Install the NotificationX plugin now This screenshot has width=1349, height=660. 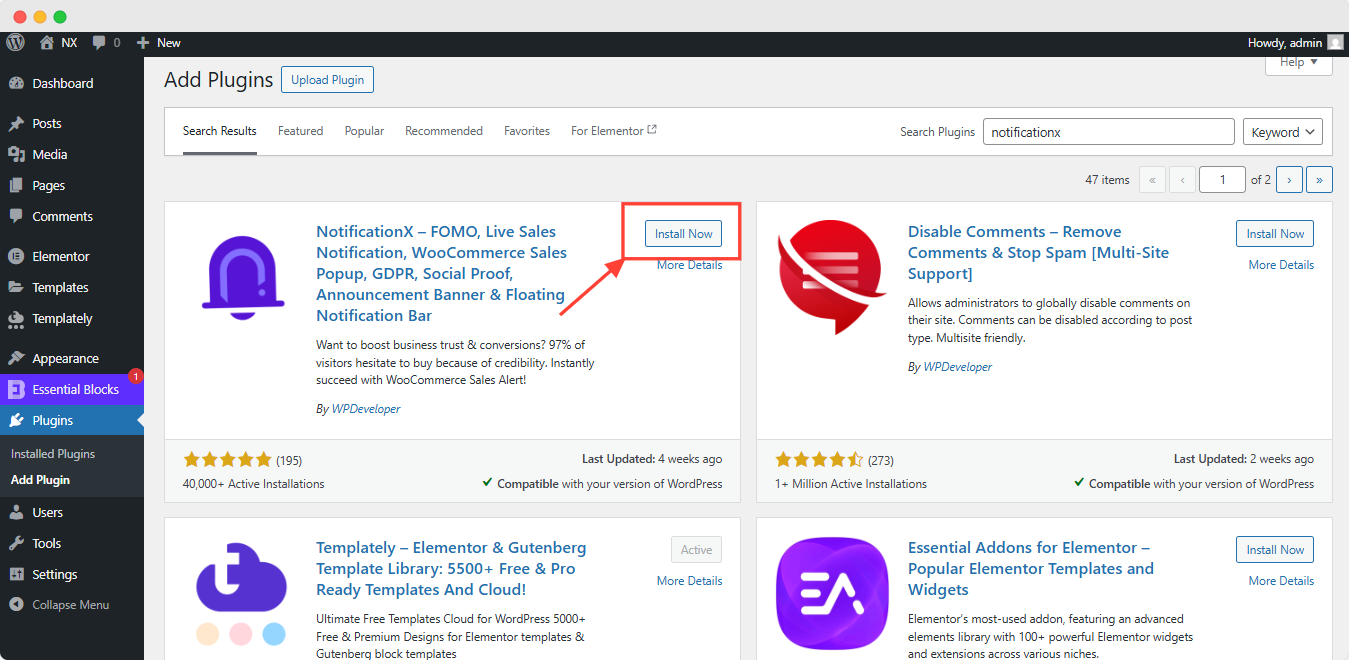coord(684,234)
